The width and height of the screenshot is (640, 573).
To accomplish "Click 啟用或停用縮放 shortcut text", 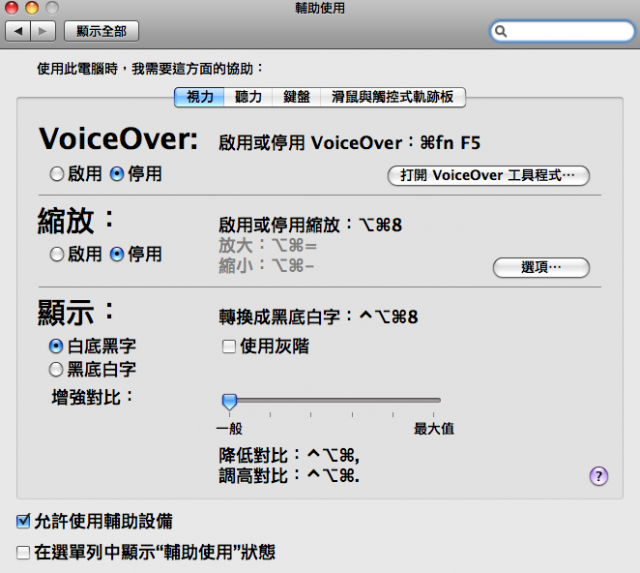I will point(310,225).
